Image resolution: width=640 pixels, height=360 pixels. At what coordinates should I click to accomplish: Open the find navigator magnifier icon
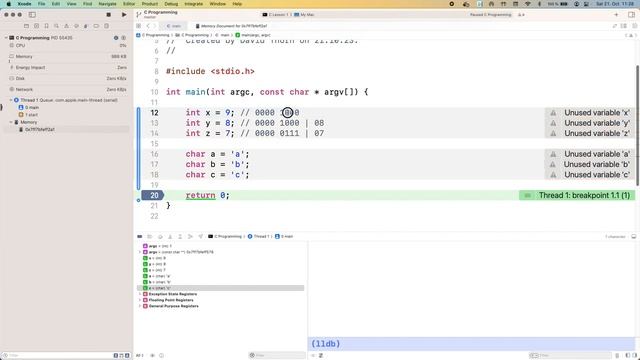(x=56, y=26)
